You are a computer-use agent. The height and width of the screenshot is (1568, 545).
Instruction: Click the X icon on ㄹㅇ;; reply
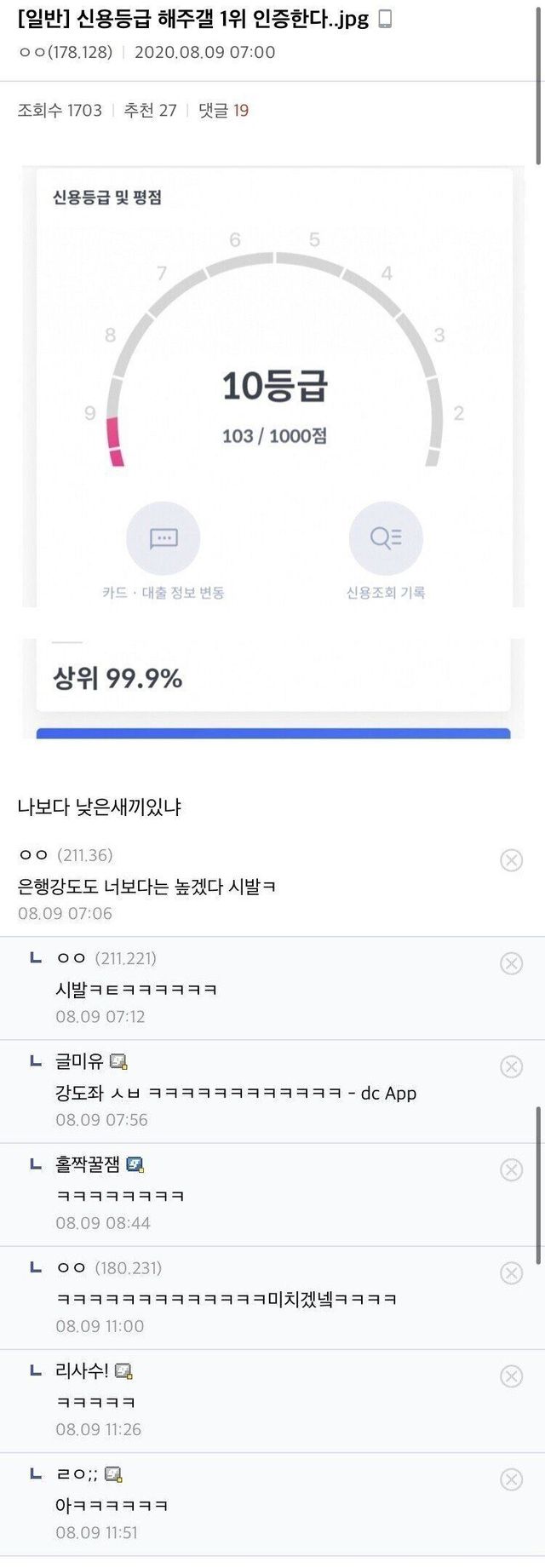tap(511, 1479)
